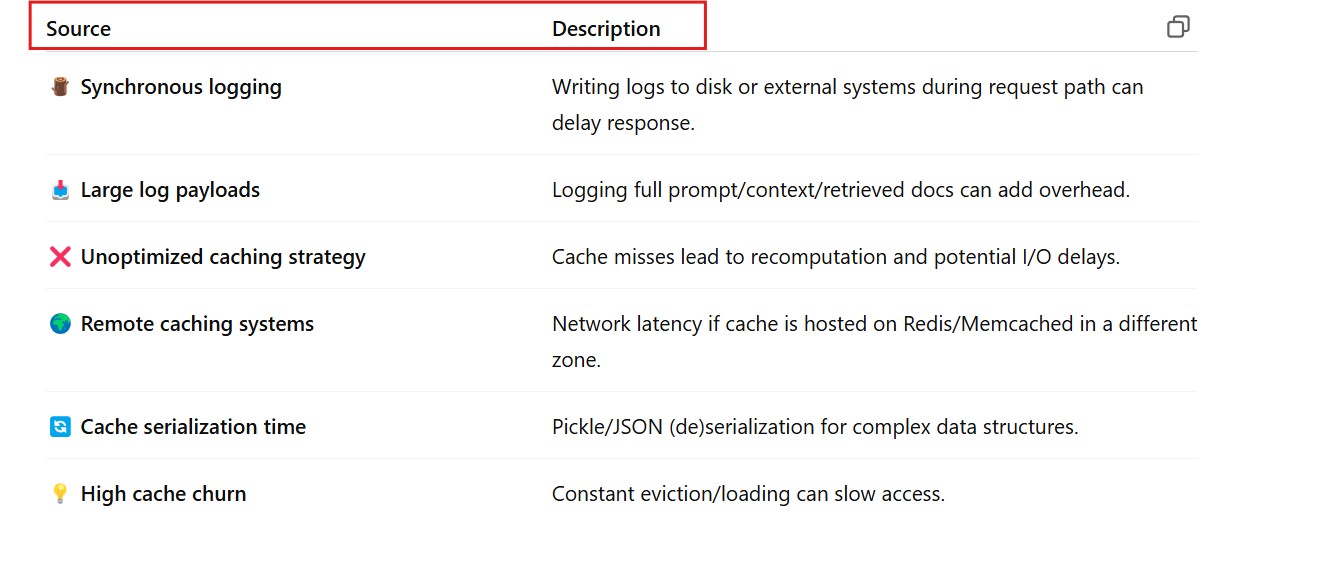This screenshot has height=579, width=1318.
Task: Click the light bulb emoji icon
Action: pos(60,494)
